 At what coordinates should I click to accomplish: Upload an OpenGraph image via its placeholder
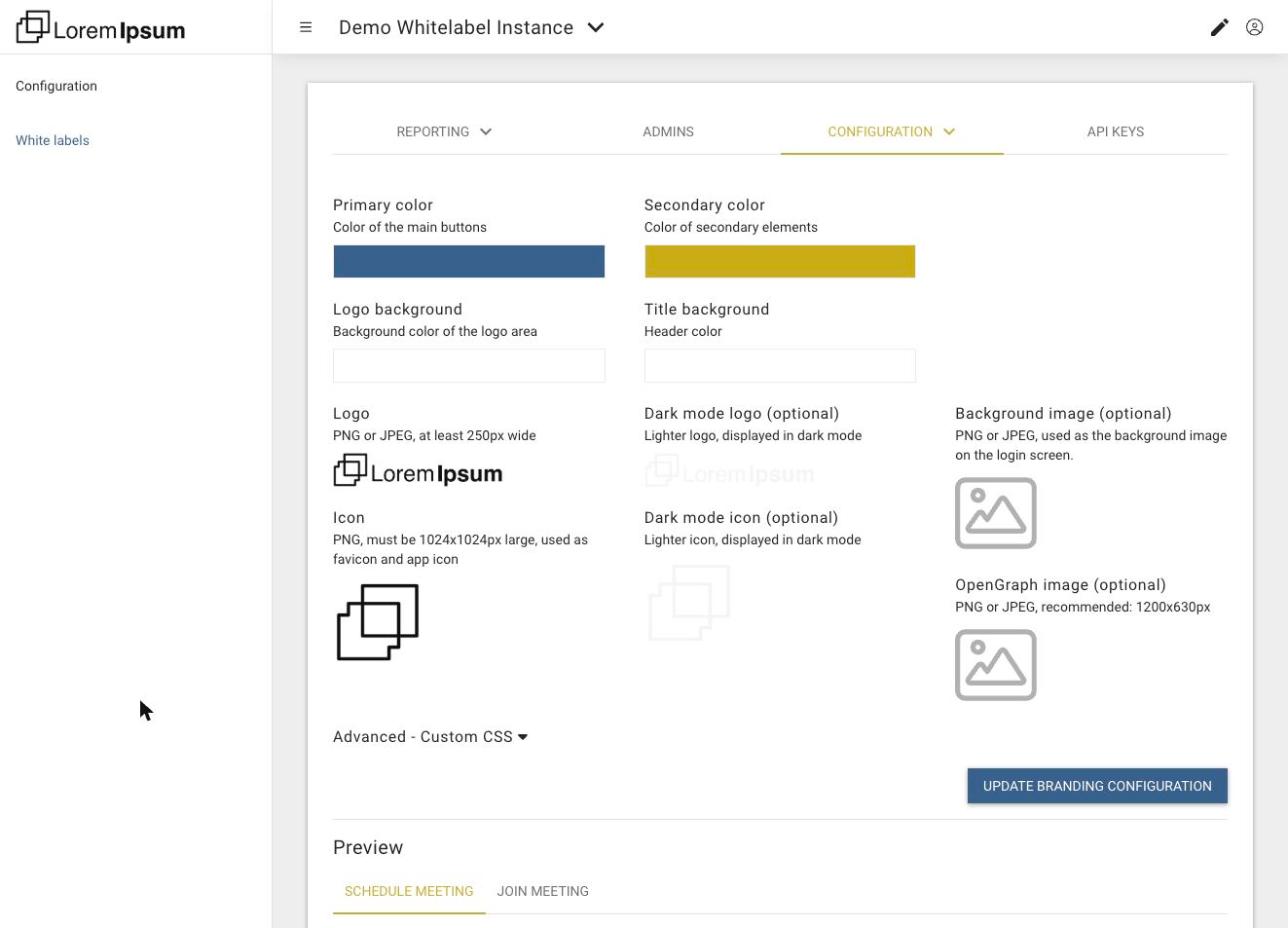click(x=995, y=665)
